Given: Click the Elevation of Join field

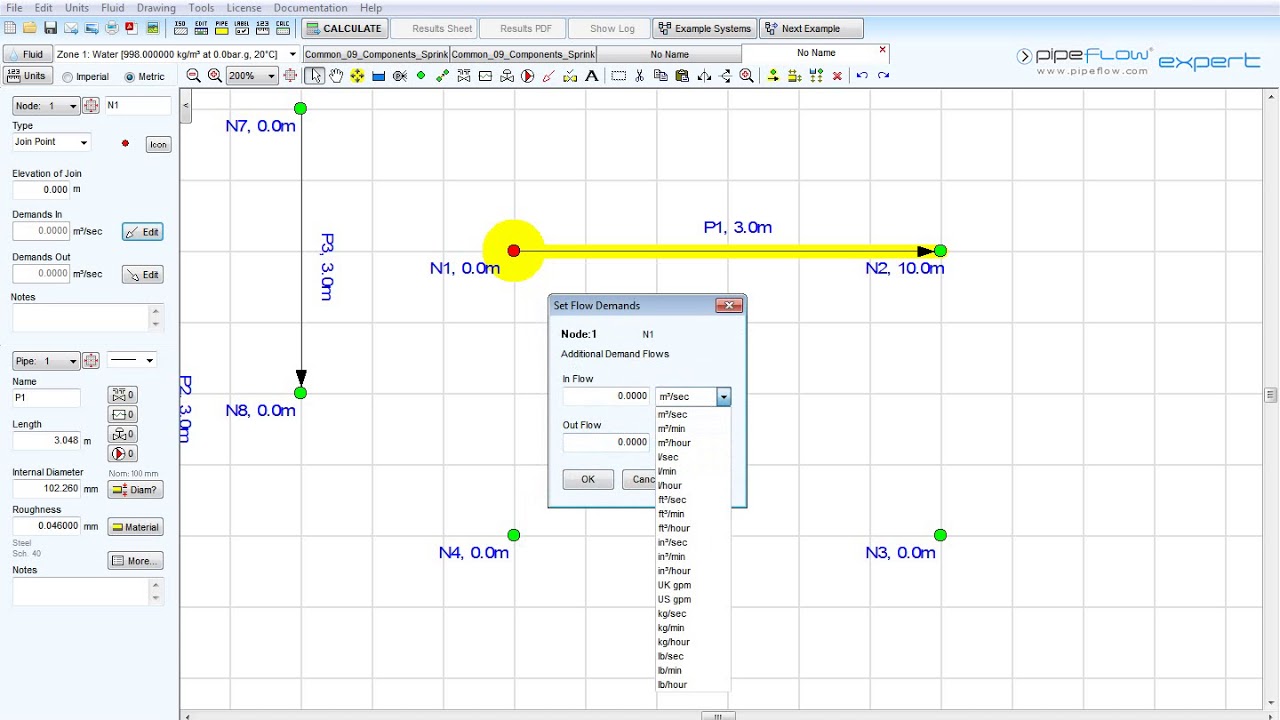Looking at the screenshot, I should 41,189.
